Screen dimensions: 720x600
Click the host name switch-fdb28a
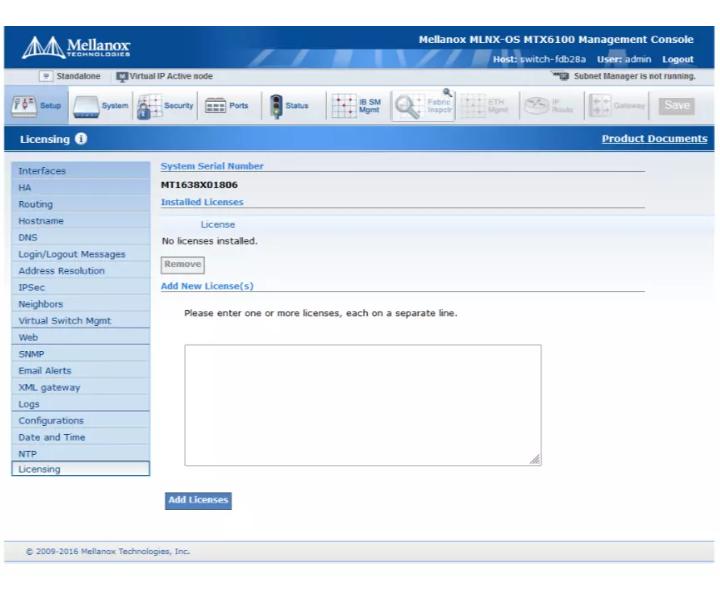point(553,59)
